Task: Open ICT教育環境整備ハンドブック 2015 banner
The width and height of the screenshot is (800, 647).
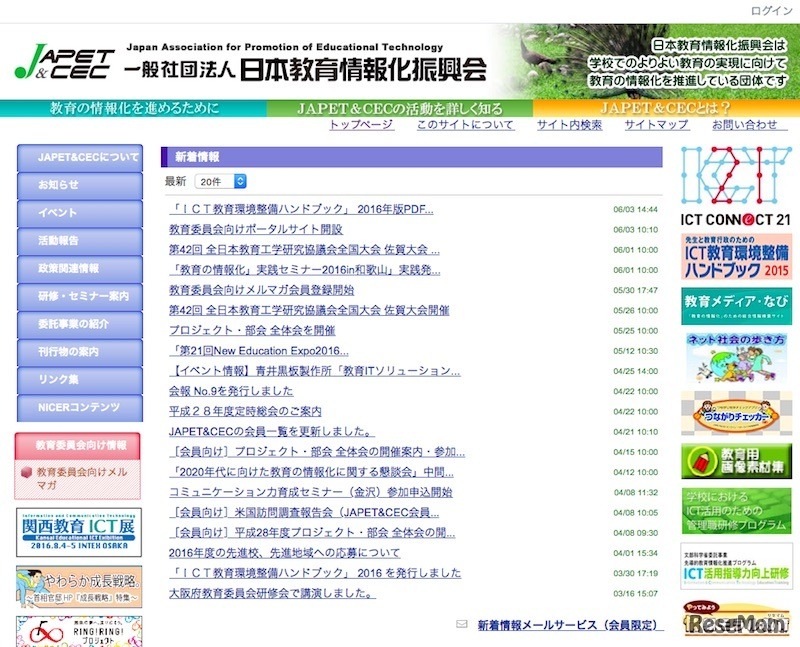Action: pos(736,257)
